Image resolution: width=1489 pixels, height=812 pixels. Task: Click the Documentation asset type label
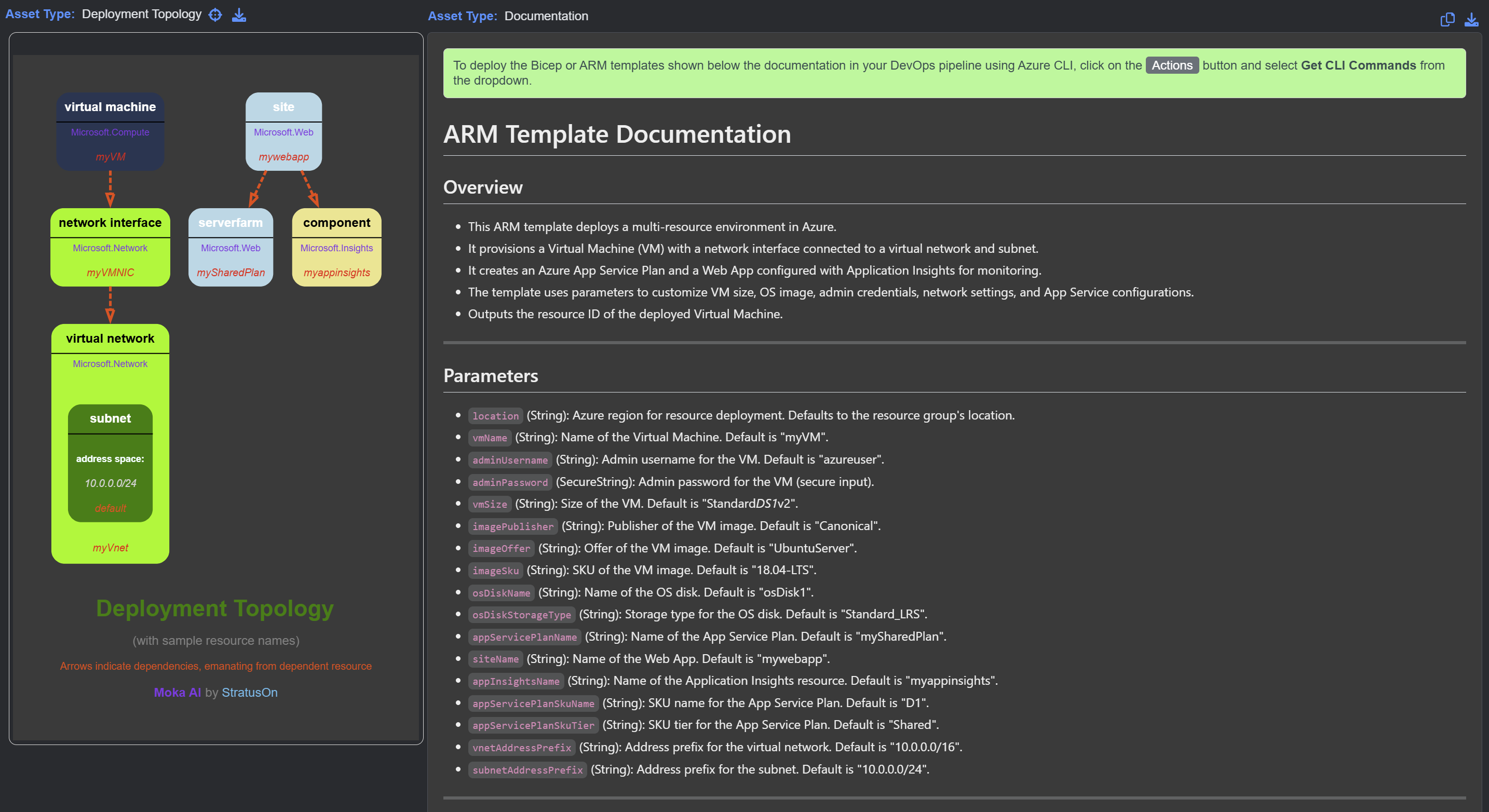coord(546,16)
